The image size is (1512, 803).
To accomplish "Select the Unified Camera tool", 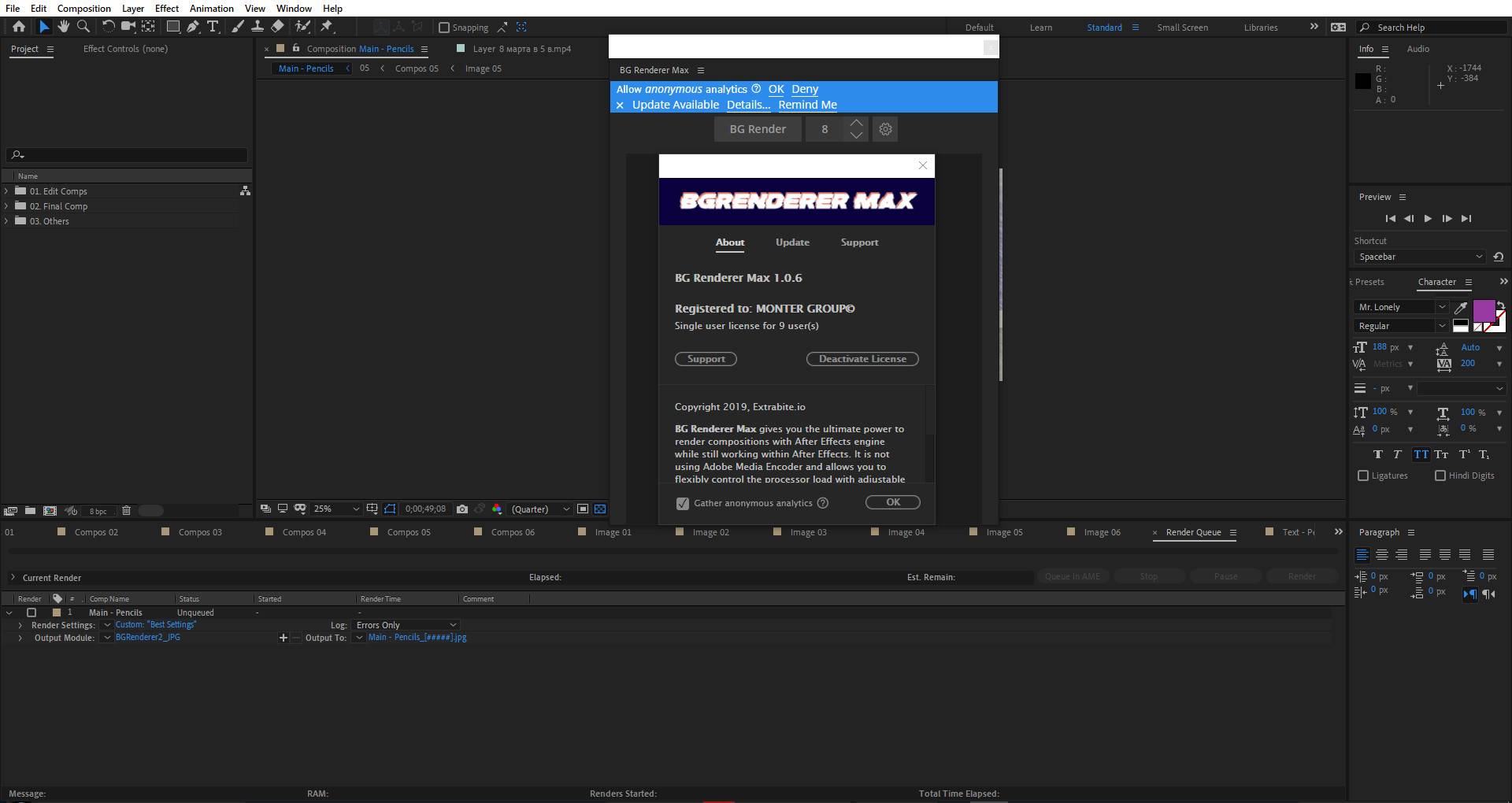I will point(128,27).
